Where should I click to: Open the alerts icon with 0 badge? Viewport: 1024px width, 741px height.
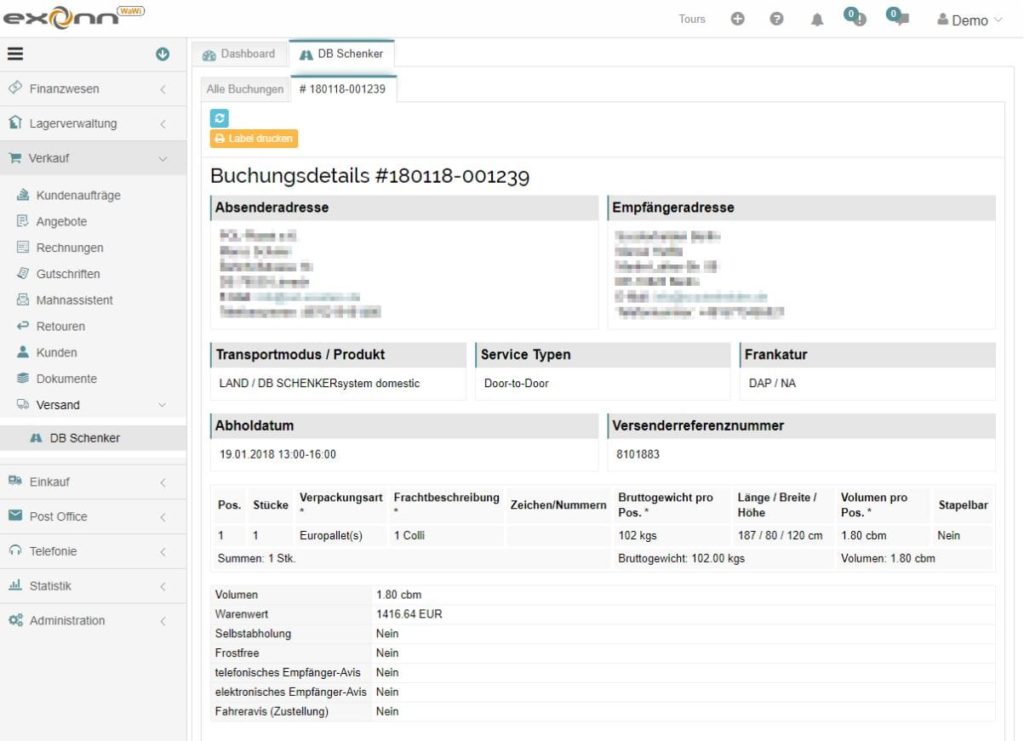pyautogui.click(x=855, y=17)
